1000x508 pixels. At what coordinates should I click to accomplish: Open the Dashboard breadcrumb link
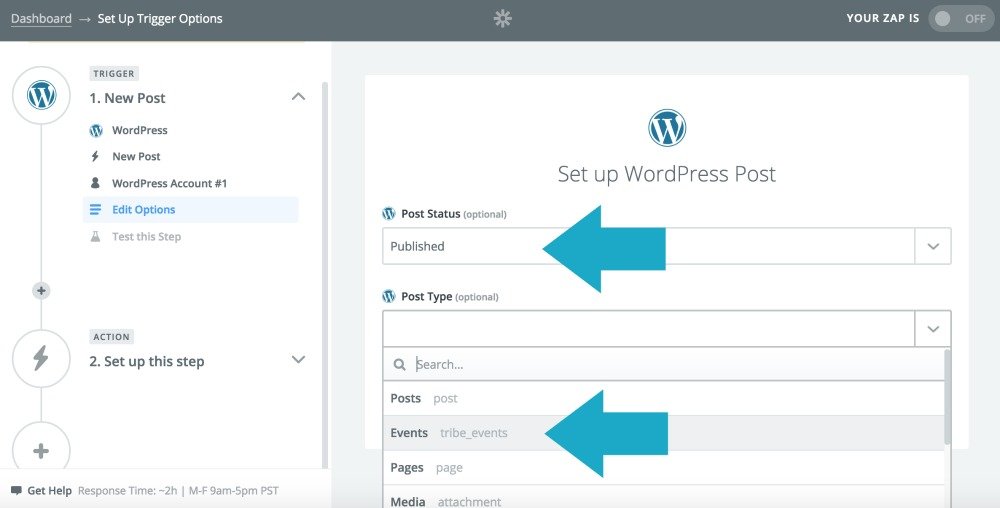pos(41,18)
